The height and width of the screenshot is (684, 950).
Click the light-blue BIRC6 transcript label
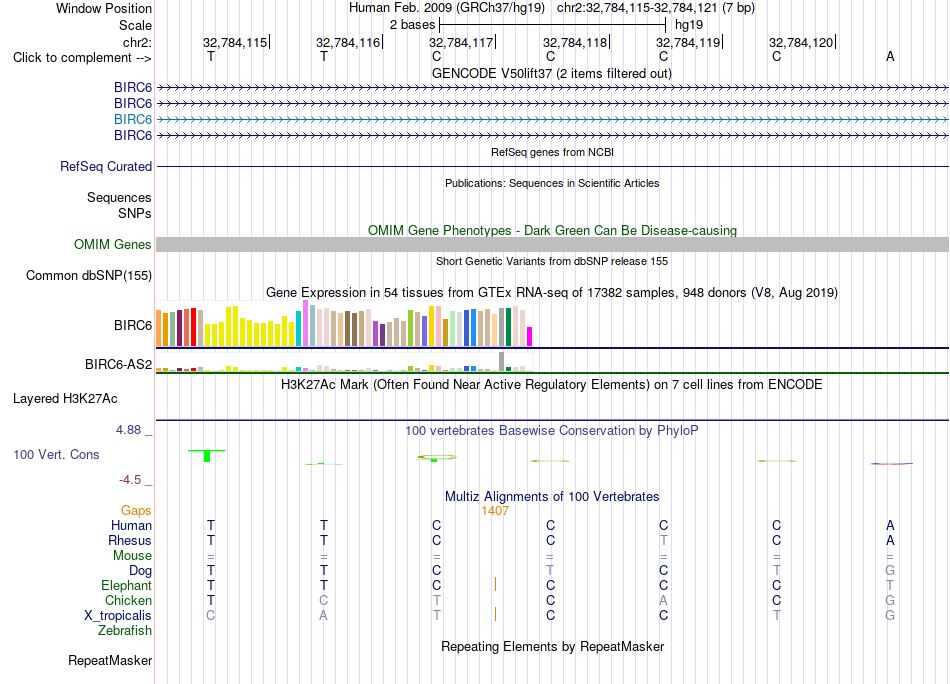click(133, 119)
